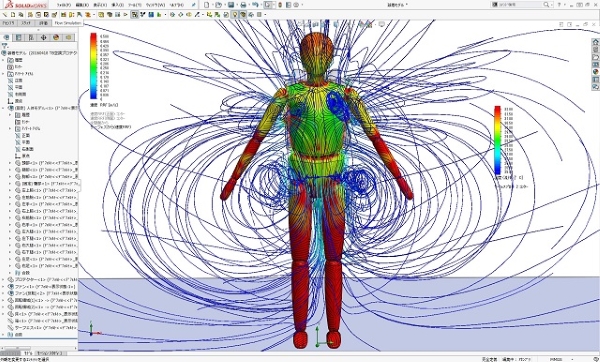The width and height of the screenshot is (600, 362).
Task: Select the DisplayManager color sphere tab icon
Action: [56, 38]
